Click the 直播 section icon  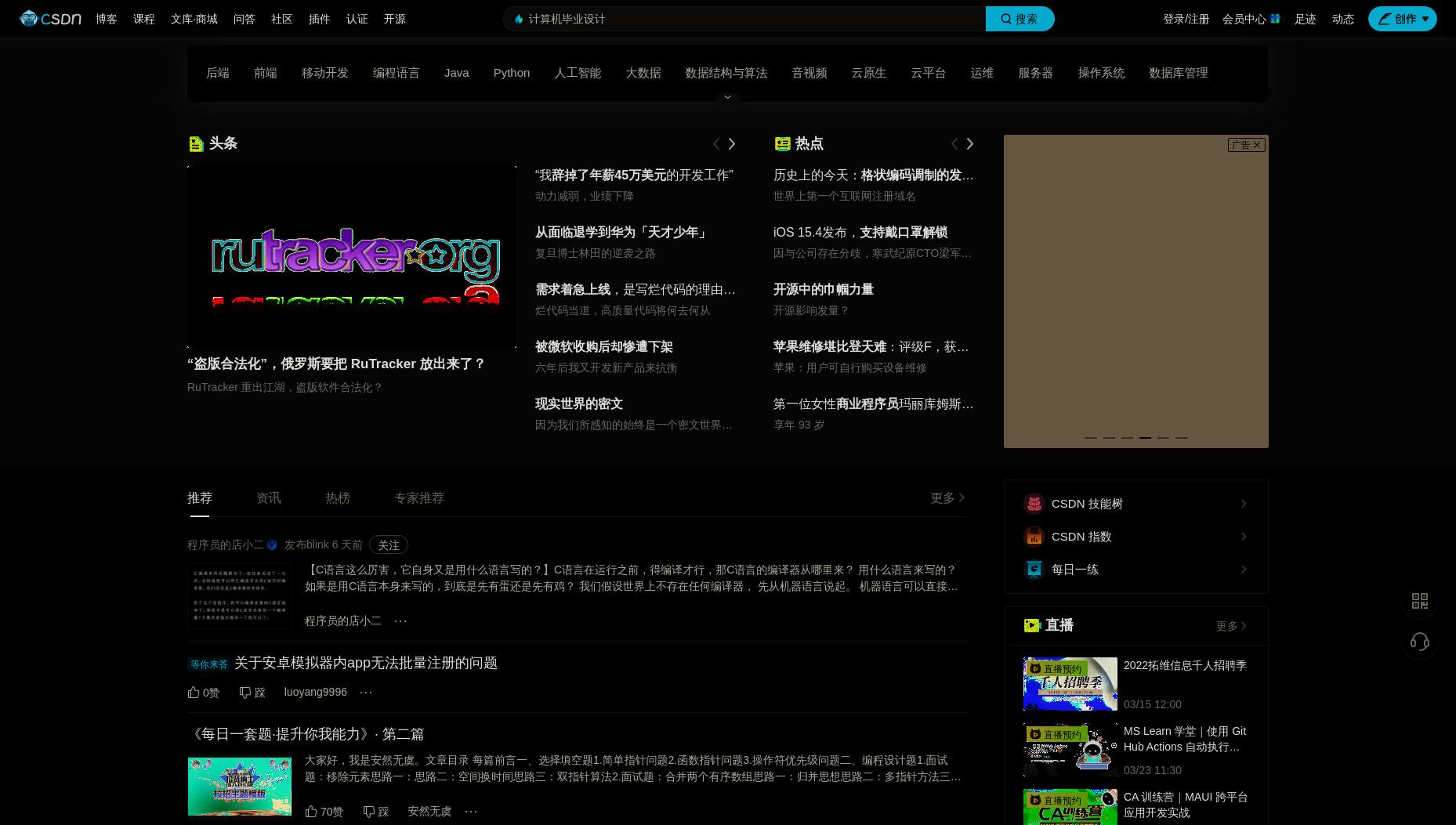pos(1032,625)
